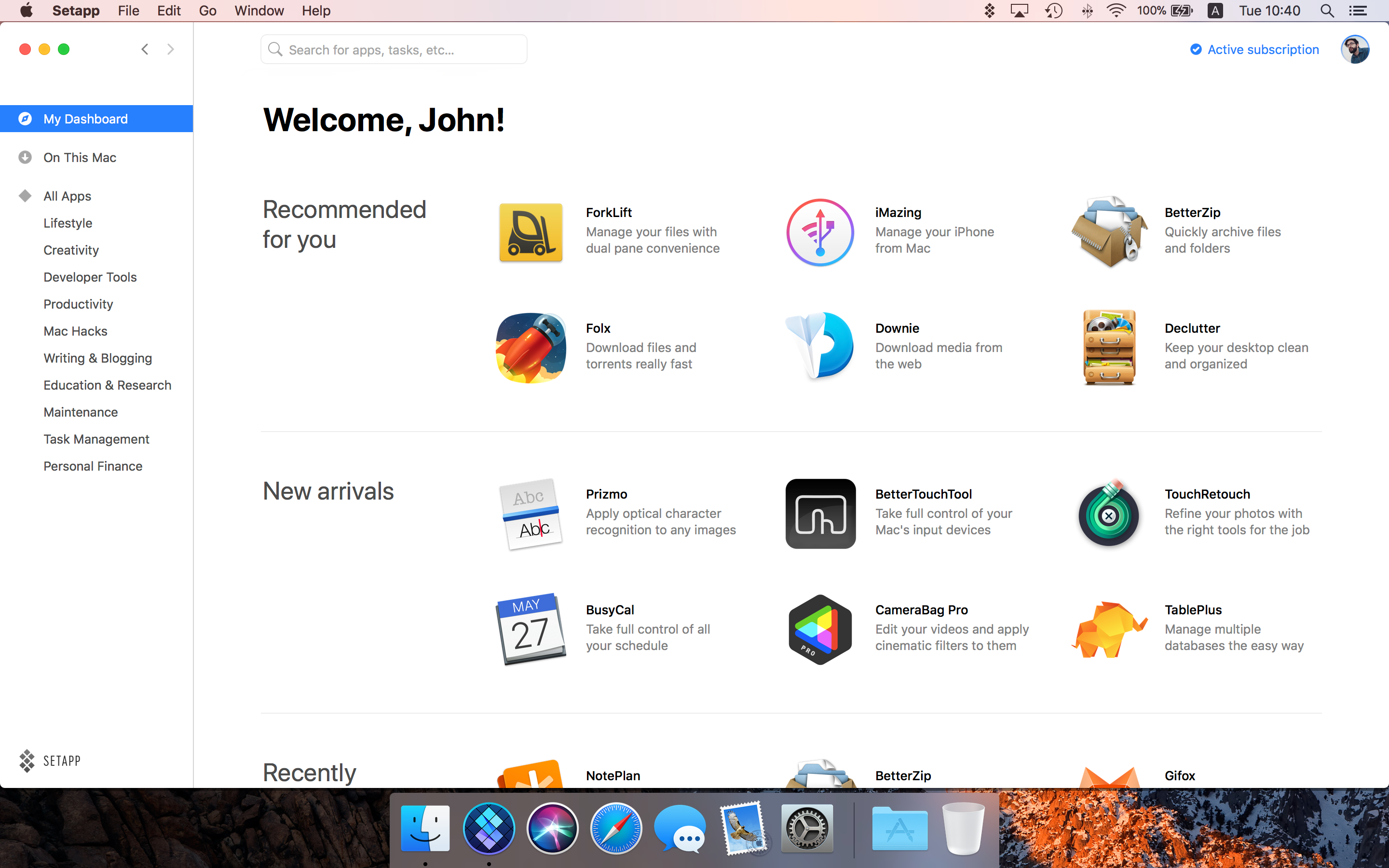Click the BetterZip icon under Recommended

coord(1109,232)
